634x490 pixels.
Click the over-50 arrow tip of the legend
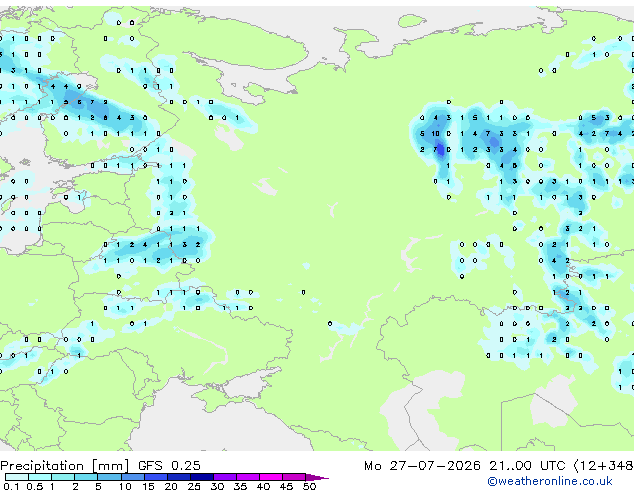(317, 477)
